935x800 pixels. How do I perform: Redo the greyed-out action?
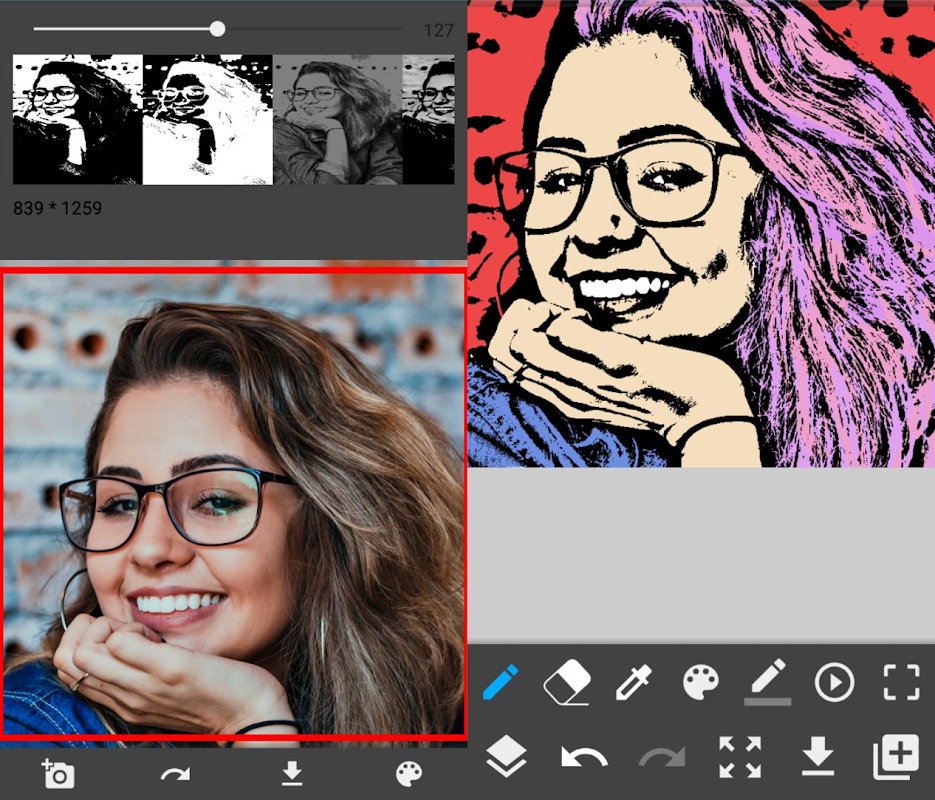coord(662,758)
